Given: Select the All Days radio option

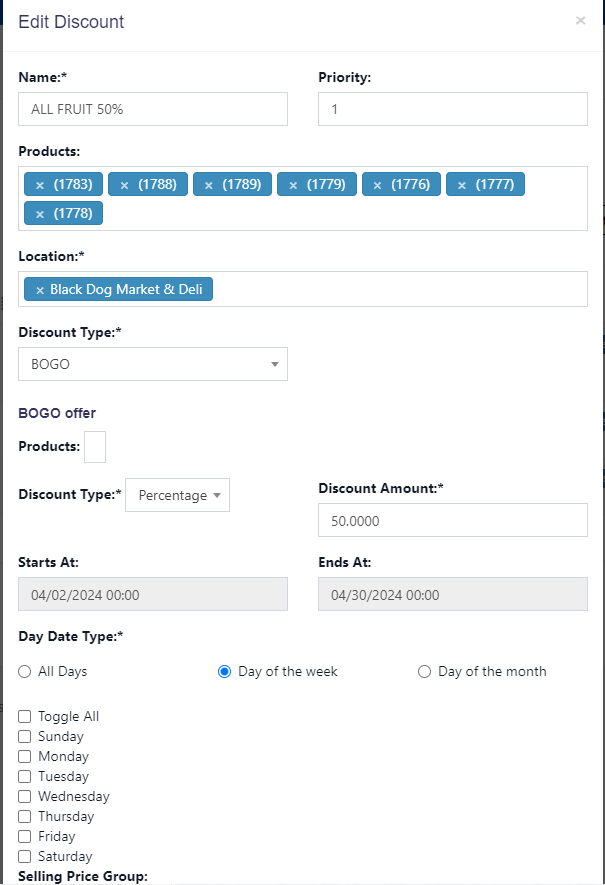Looking at the screenshot, I should click(24, 671).
